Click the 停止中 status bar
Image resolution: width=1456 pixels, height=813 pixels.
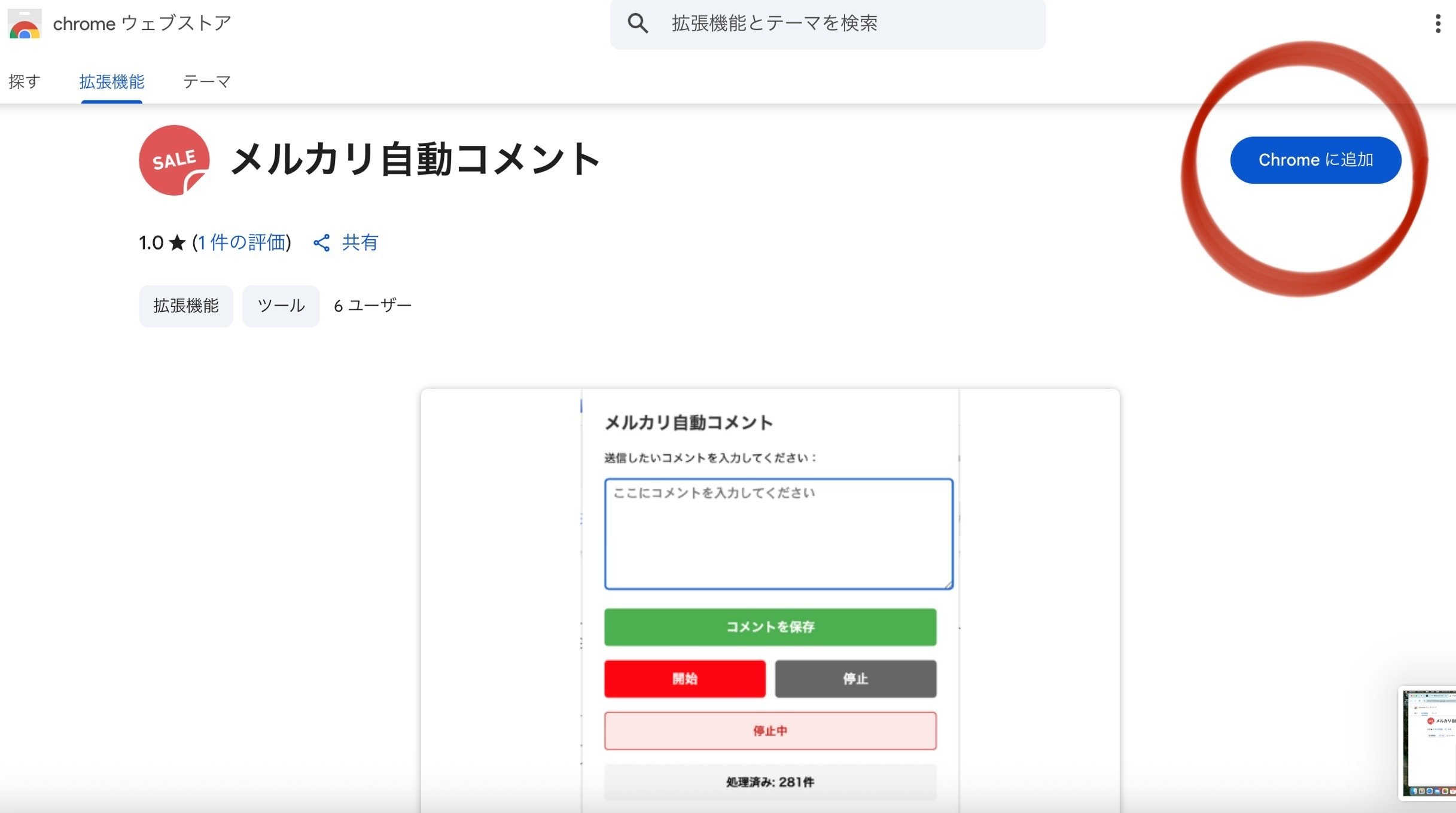click(x=769, y=730)
